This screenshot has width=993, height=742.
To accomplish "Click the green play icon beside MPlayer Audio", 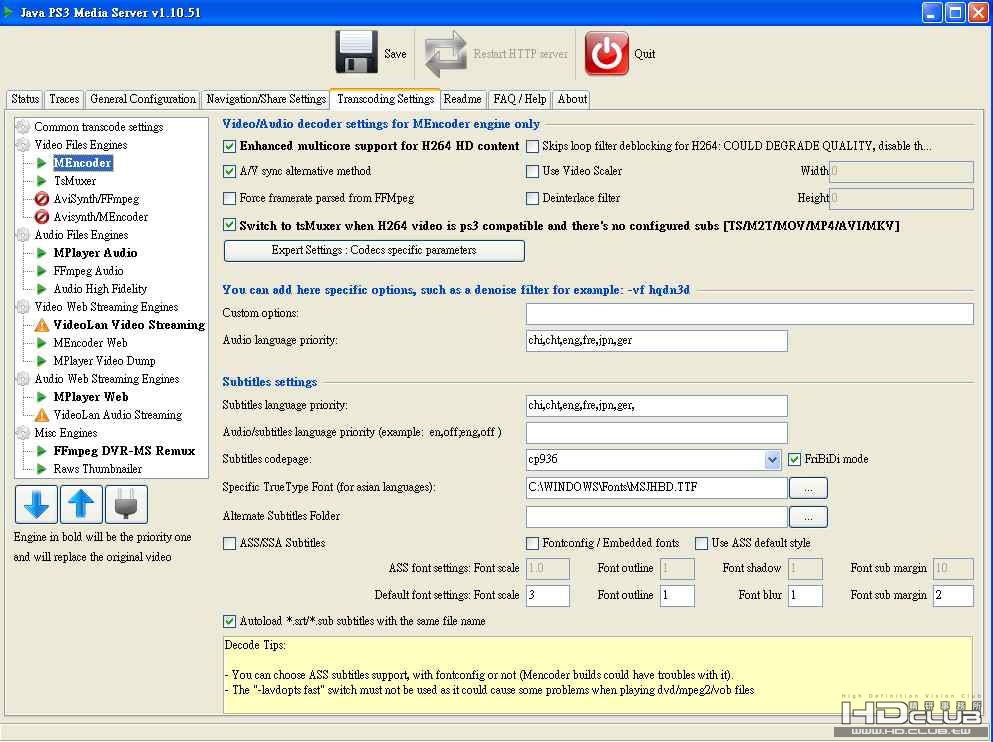I will coord(42,253).
